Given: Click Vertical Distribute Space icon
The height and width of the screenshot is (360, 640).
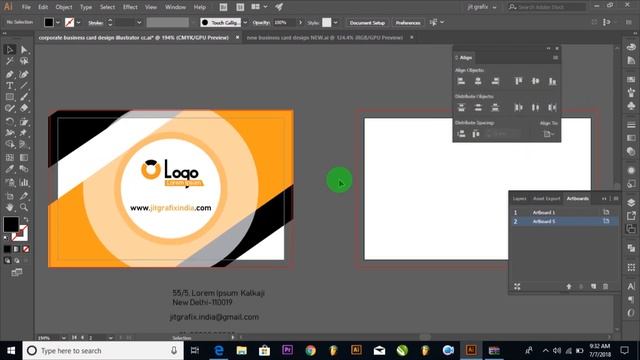Looking at the screenshot, I should point(461,134).
